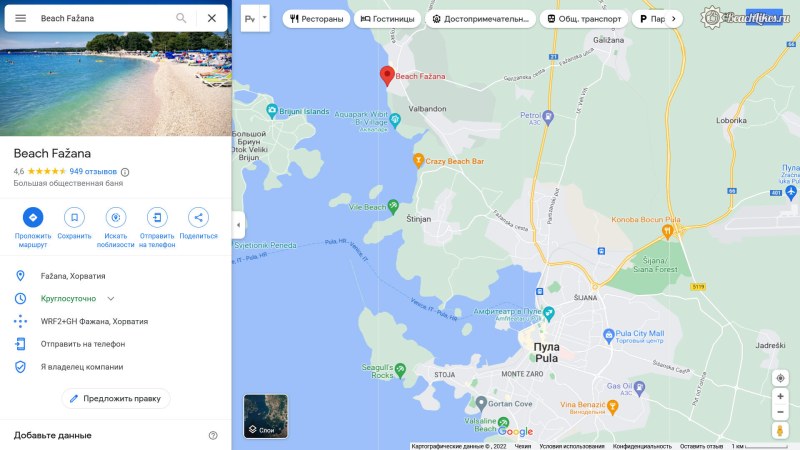This screenshot has width=800, height=450.
Task: Collapse the side panel arrow
Action: [238, 225]
